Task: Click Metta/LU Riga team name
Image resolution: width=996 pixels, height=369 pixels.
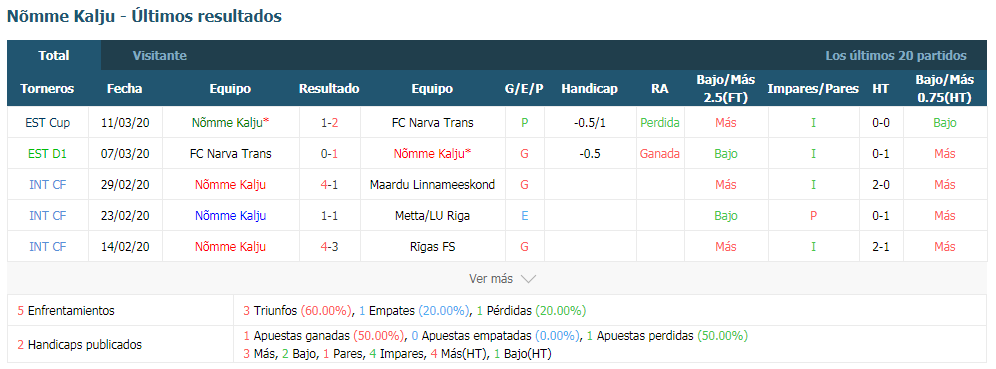Action: pos(433,216)
